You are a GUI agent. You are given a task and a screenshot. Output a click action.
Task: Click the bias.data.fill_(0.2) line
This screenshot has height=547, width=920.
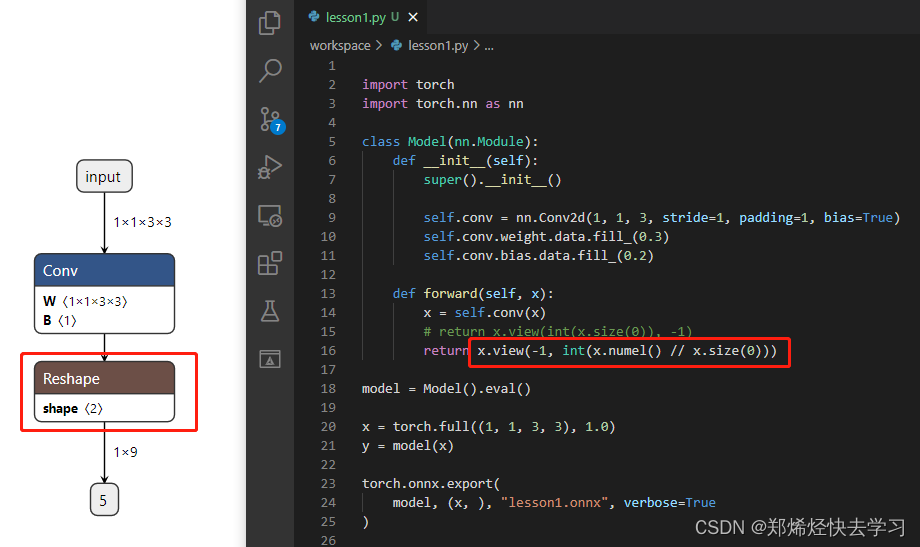pos(539,256)
